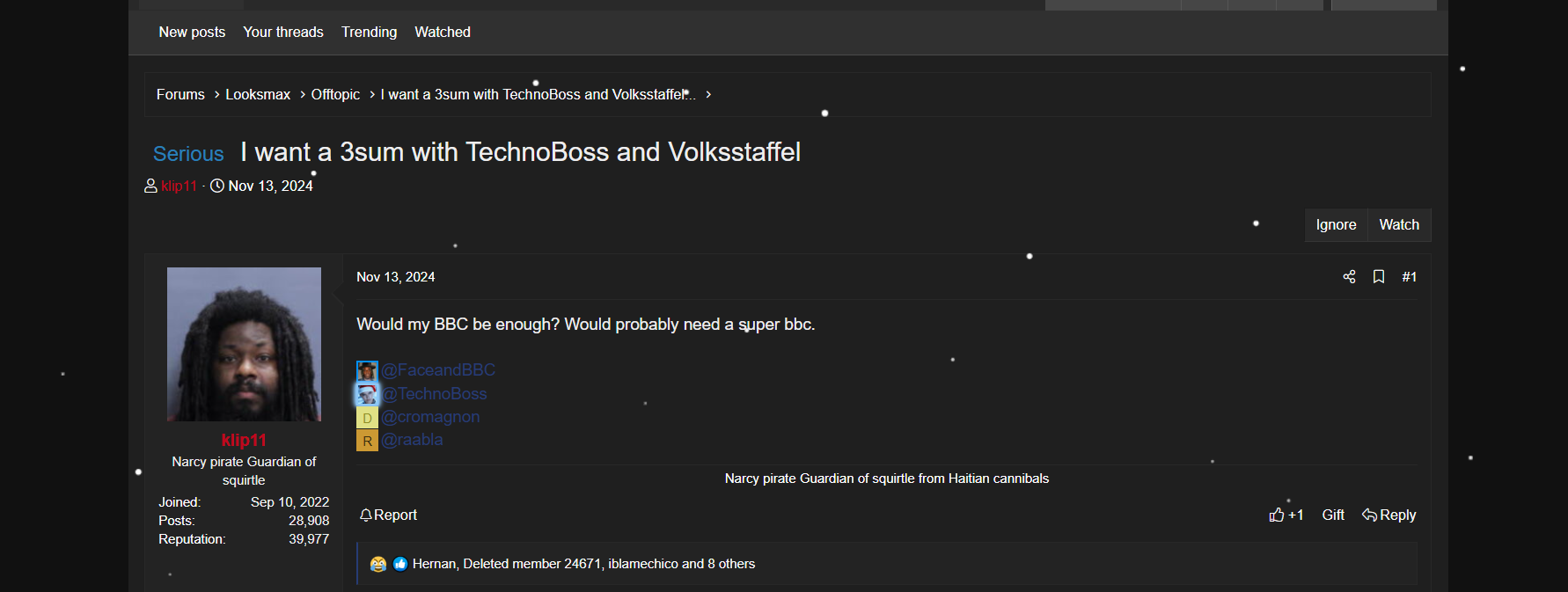Image resolution: width=1568 pixels, height=592 pixels.
Task: Gift the post author
Action: 1333,515
